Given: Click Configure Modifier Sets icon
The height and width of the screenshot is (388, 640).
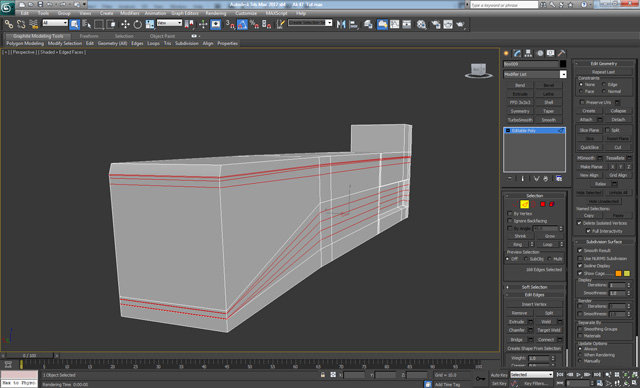Looking at the screenshot, I should (x=559, y=179).
